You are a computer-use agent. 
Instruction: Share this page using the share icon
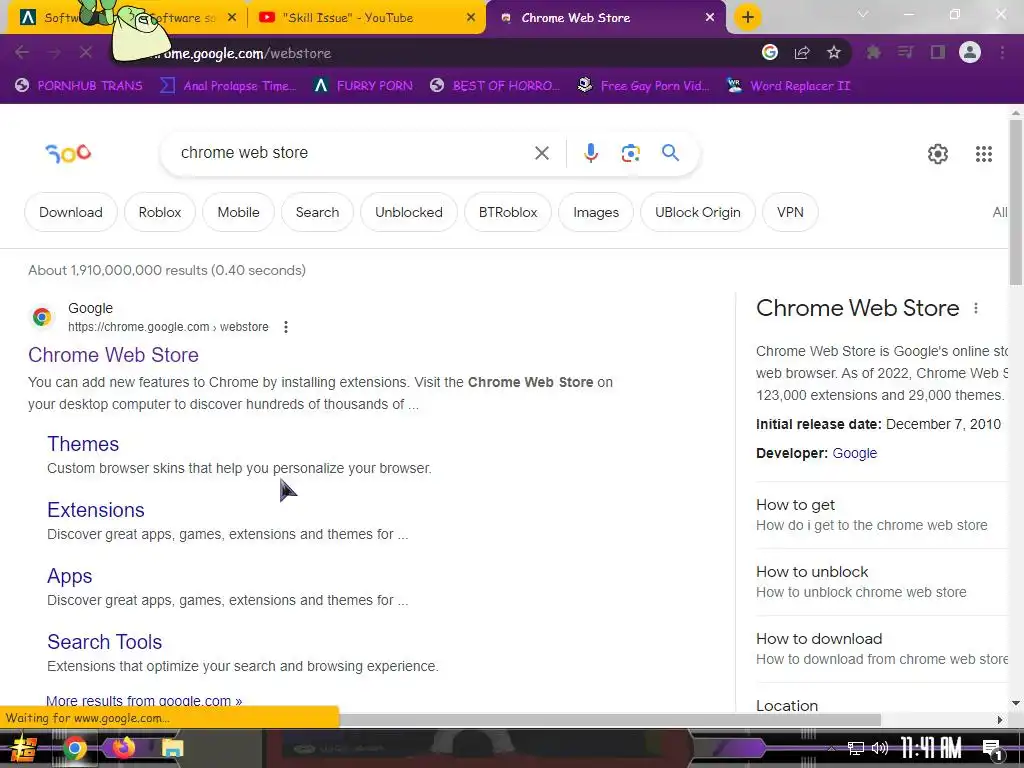click(802, 52)
